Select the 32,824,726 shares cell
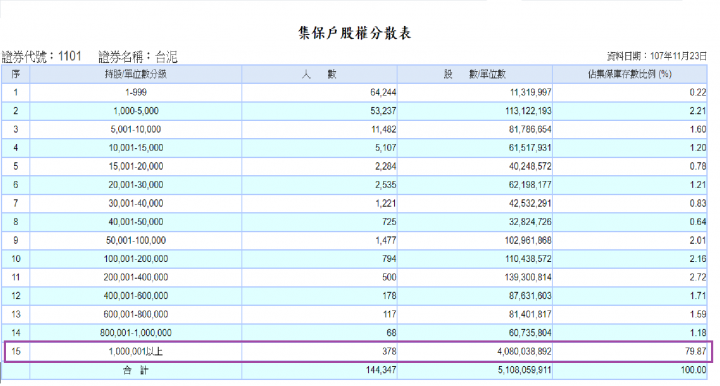The width and height of the screenshot is (720, 386). pos(475,222)
